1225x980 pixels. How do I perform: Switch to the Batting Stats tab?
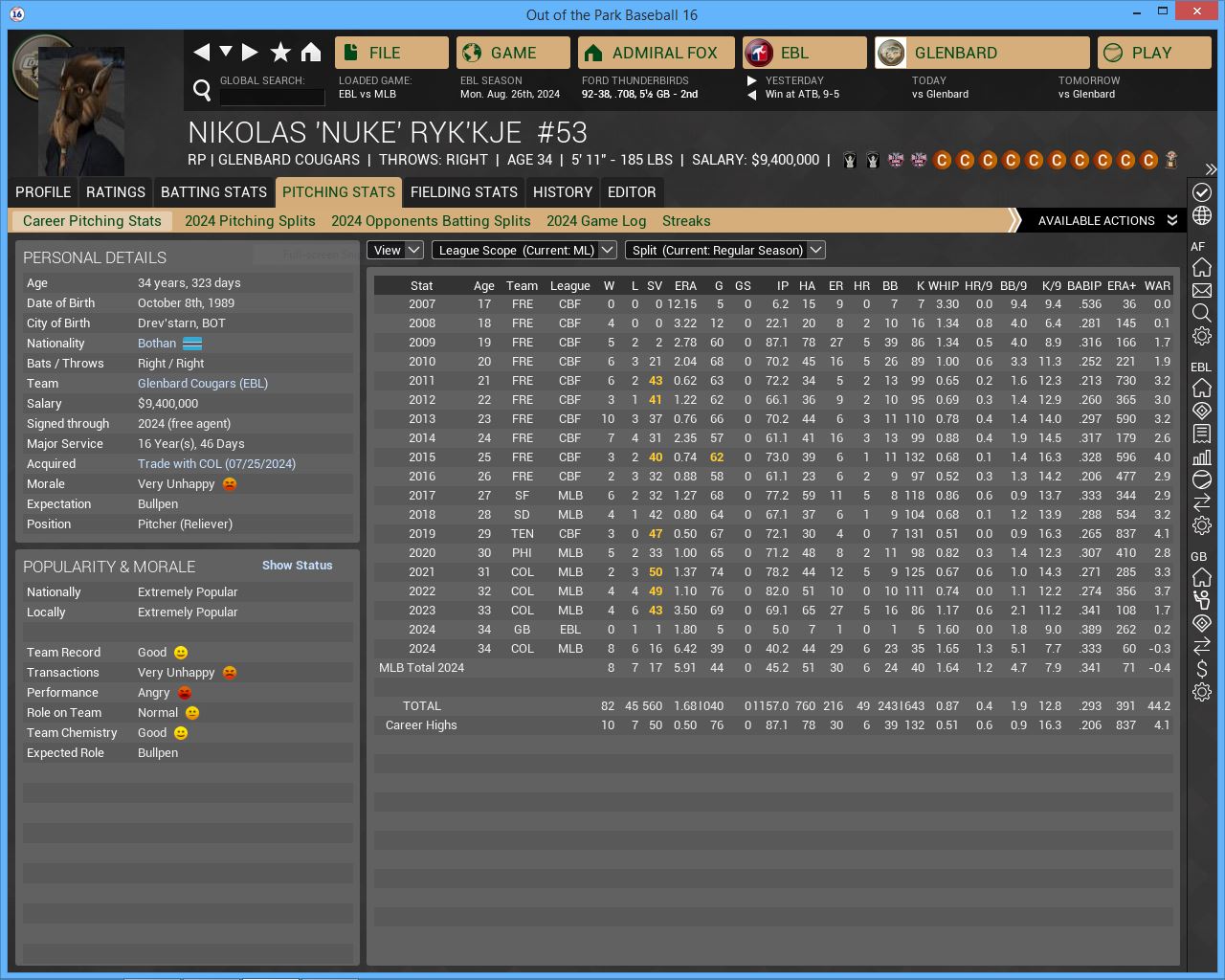[x=213, y=191]
